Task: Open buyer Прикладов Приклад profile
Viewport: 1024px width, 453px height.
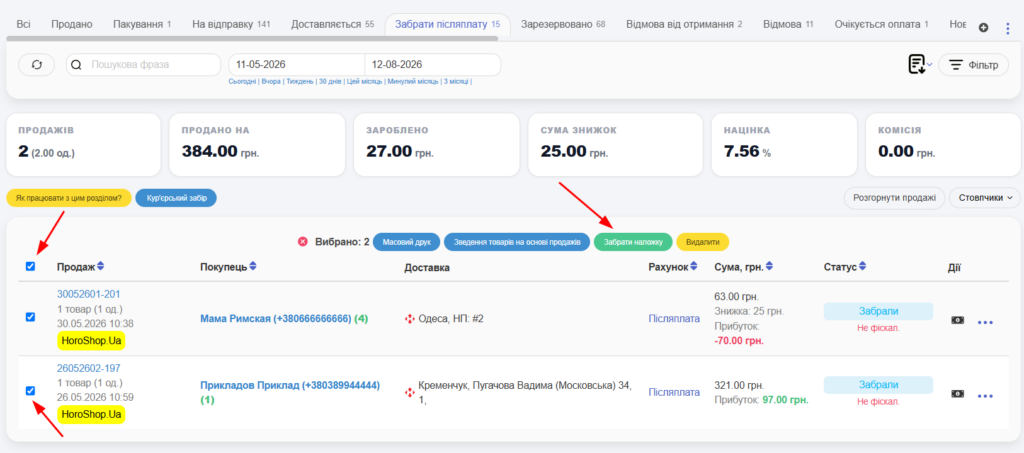Action: click(290, 385)
